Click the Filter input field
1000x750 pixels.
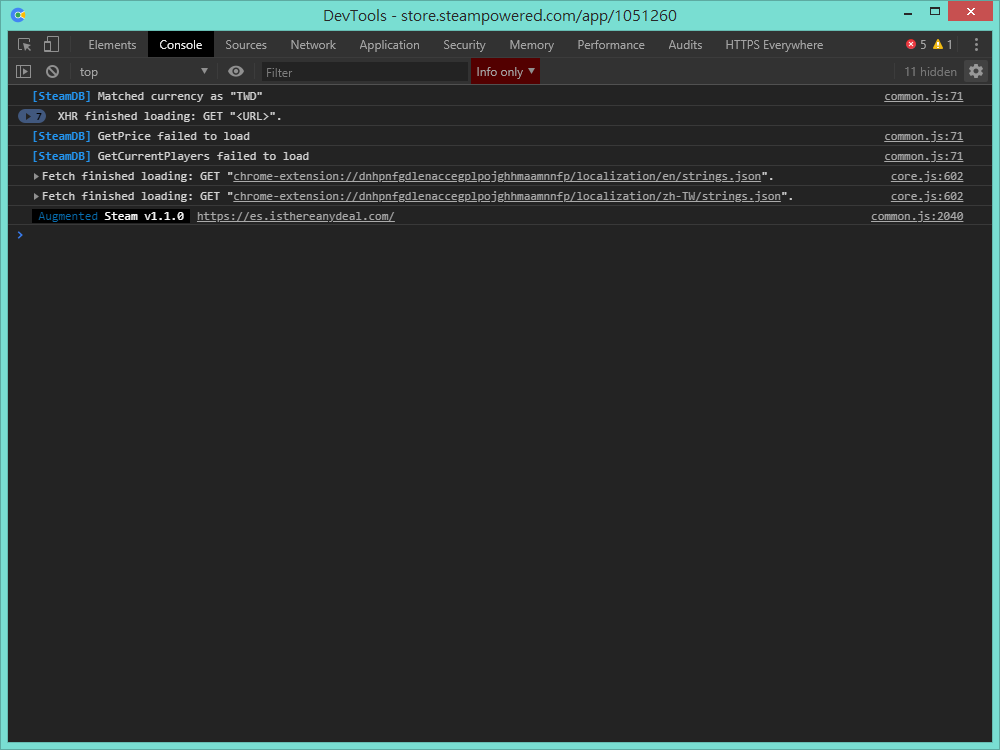pyautogui.click(x=364, y=72)
